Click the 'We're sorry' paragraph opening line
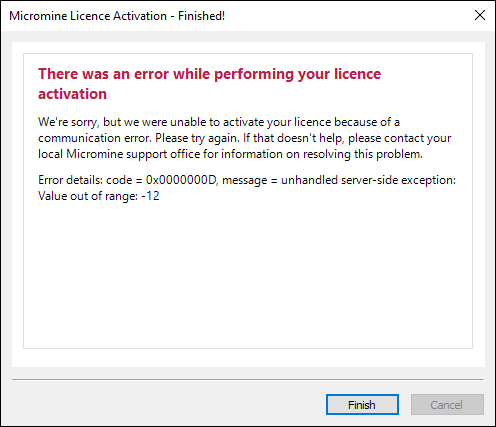Image resolution: width=496 pixels, height=427 pixels. pyautogui.click(x=219, y=122)
